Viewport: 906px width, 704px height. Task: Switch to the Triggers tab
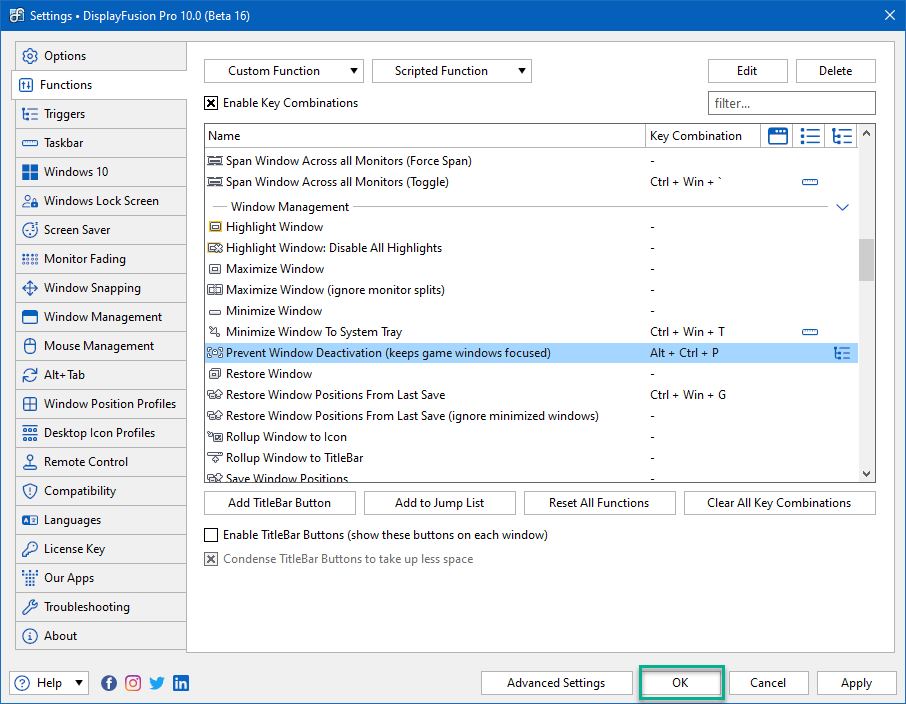(101, 114)
